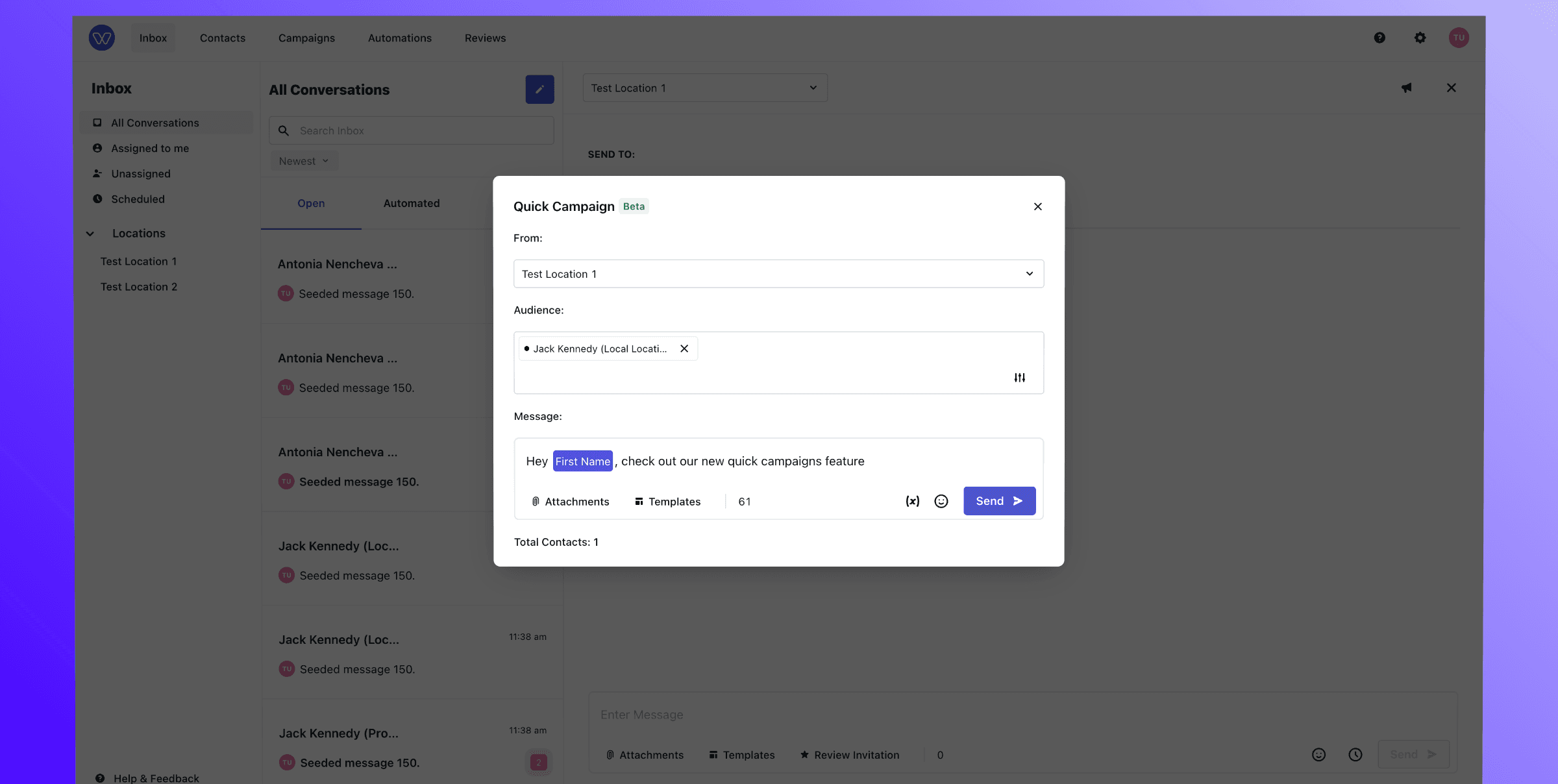
Task: Insert a variable with the (x) icon
Action: [912, 501]
